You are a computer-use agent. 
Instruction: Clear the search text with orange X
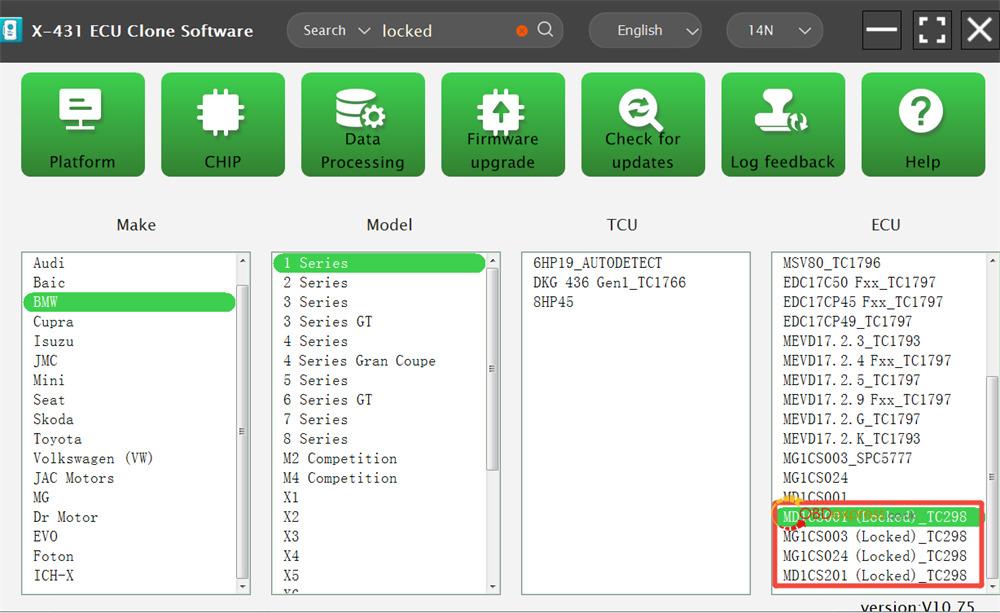click(522, 31)
